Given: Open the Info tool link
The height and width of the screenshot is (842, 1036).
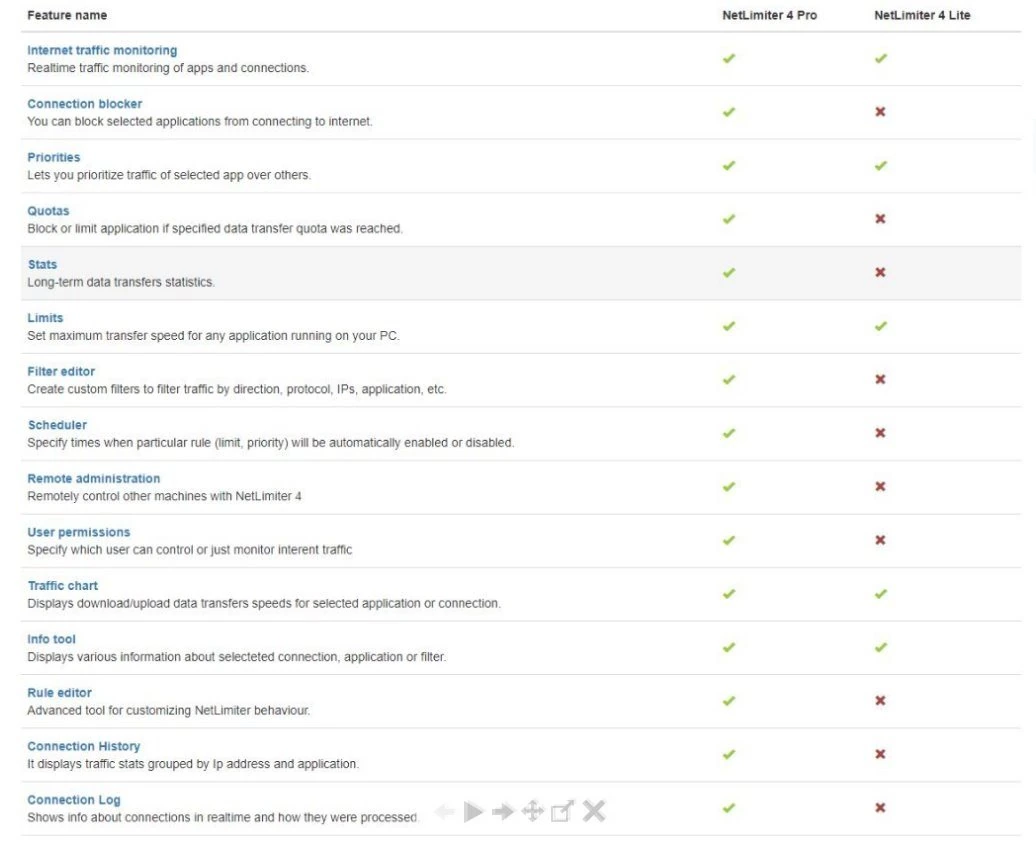Looking at the screenshot, I should pos(51,639).
